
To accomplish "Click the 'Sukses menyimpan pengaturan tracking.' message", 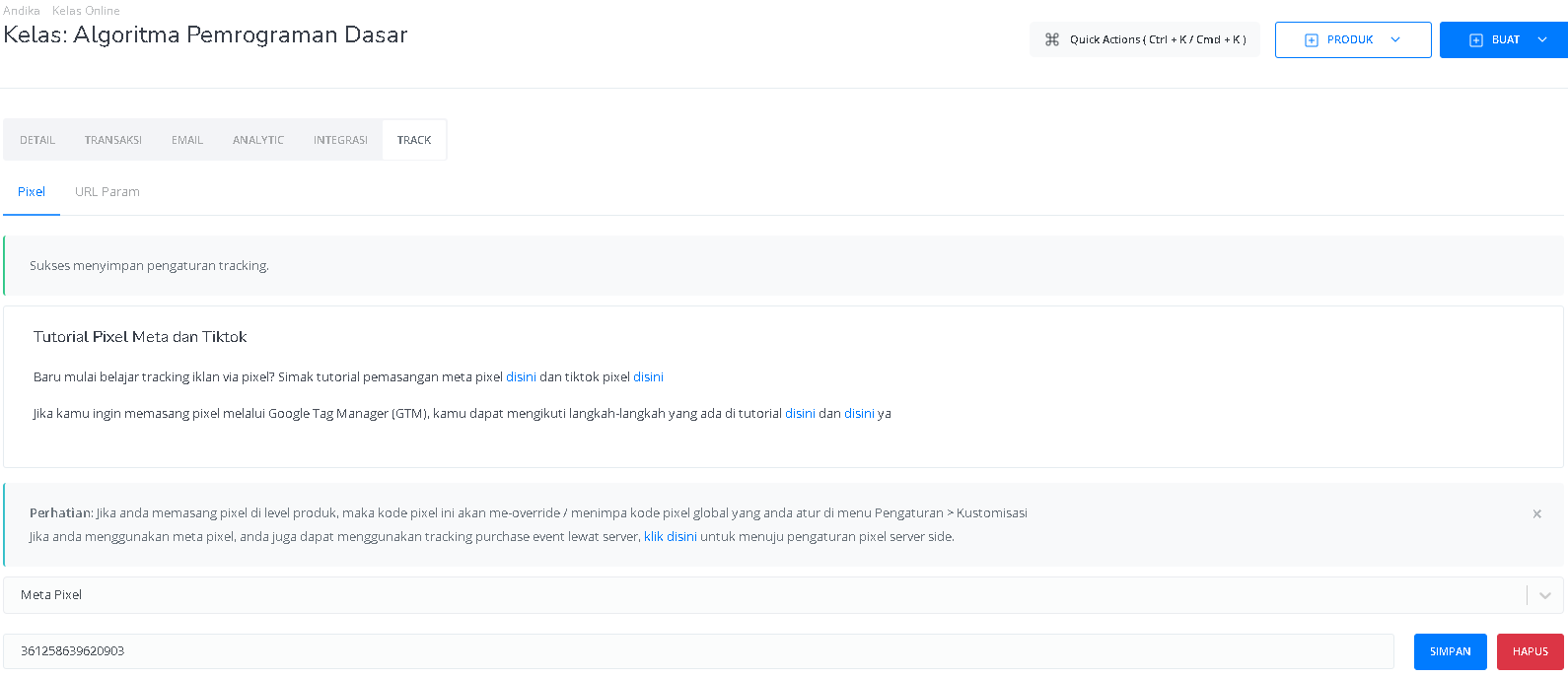I will pos(149,266).
